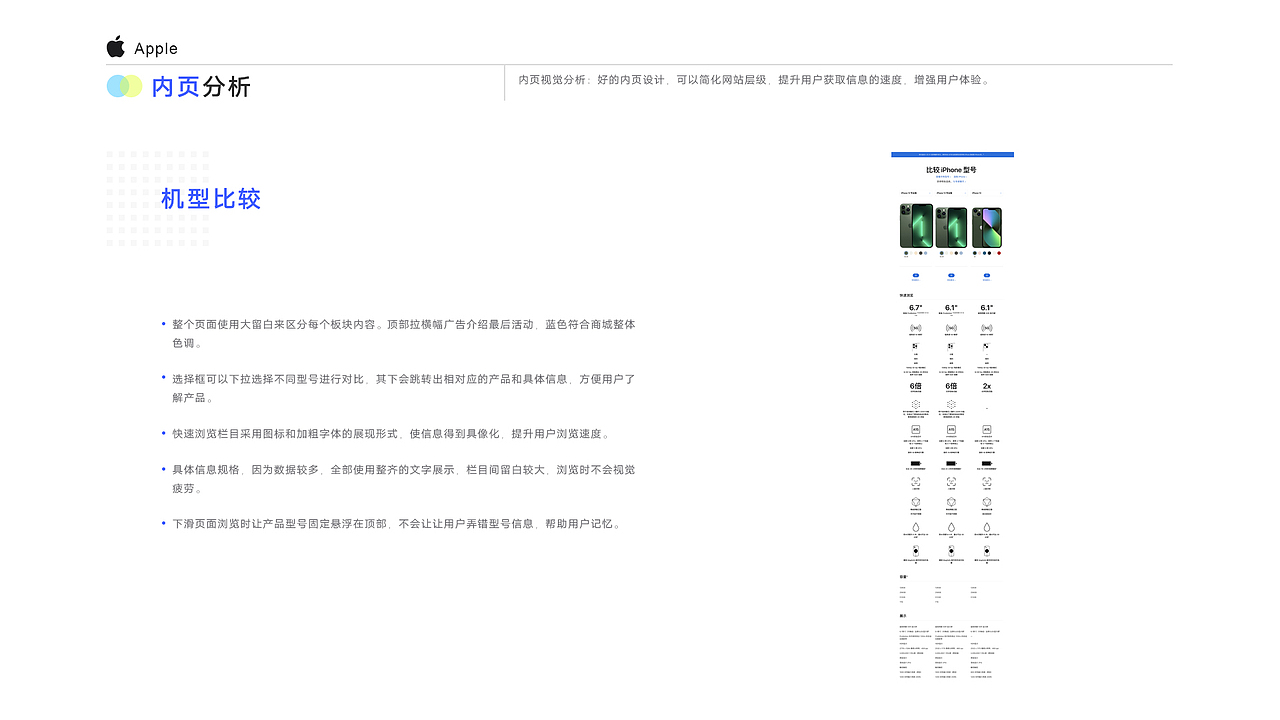Click the MagSafe icon in first column

click(915, 551)
